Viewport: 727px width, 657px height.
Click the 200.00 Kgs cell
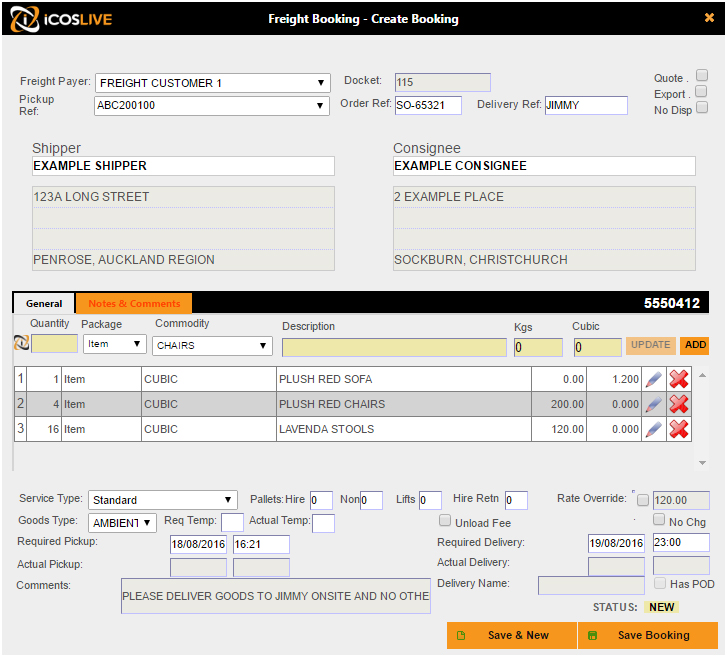click(559, 404)
